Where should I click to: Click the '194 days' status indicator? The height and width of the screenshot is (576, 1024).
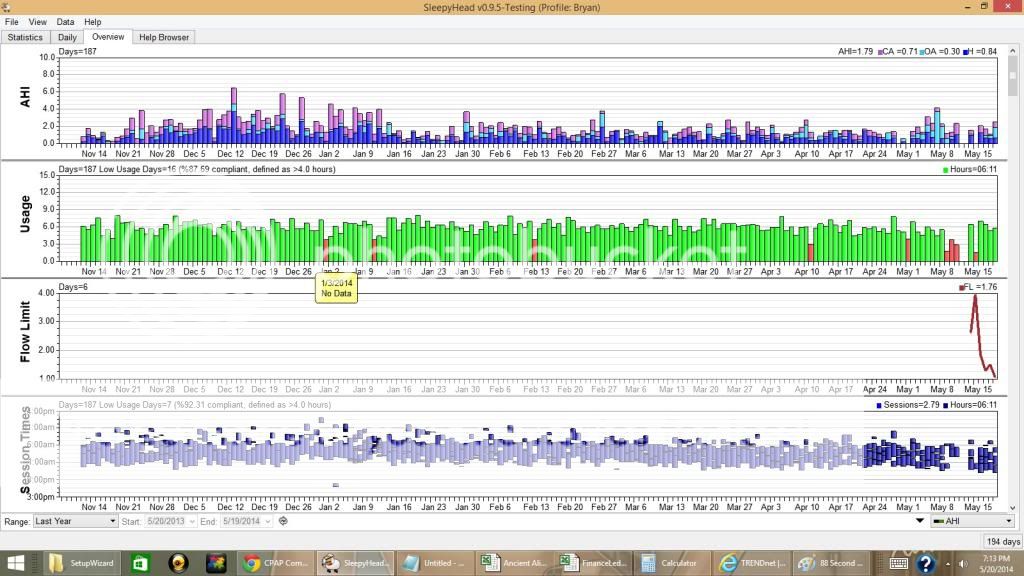point(1002,541)
